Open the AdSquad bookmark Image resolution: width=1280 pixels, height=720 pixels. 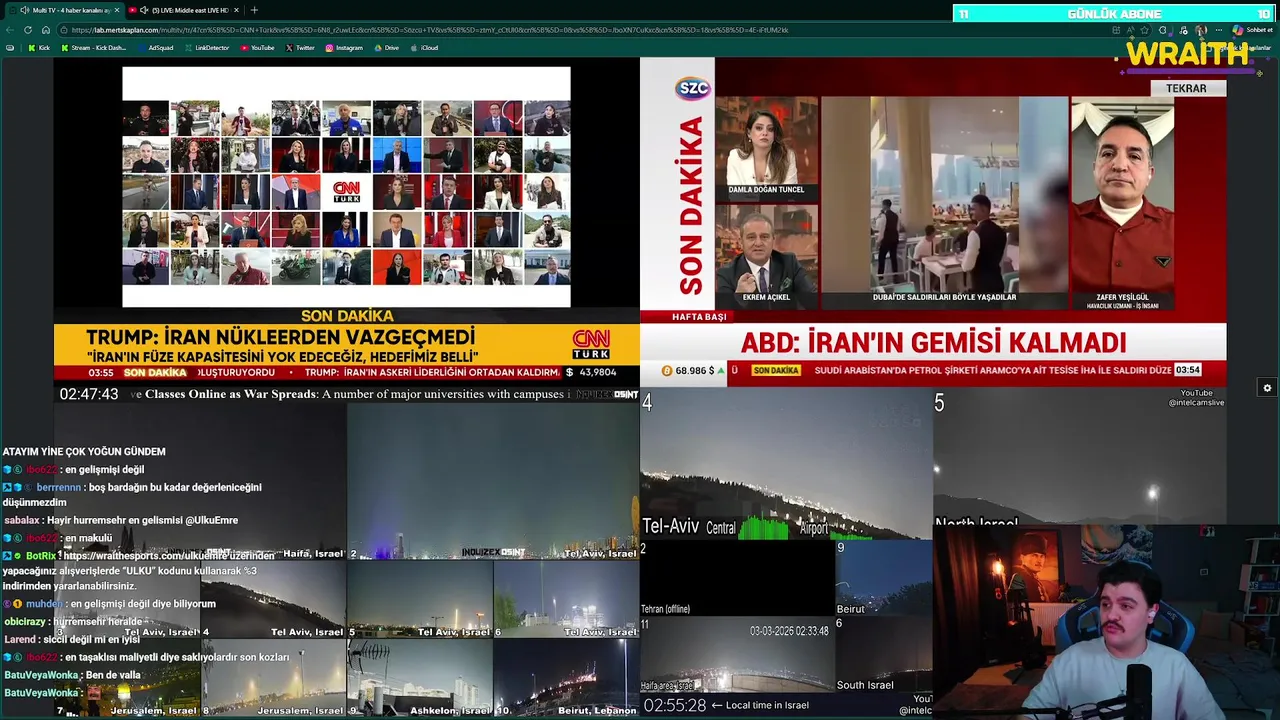(155, 47)
